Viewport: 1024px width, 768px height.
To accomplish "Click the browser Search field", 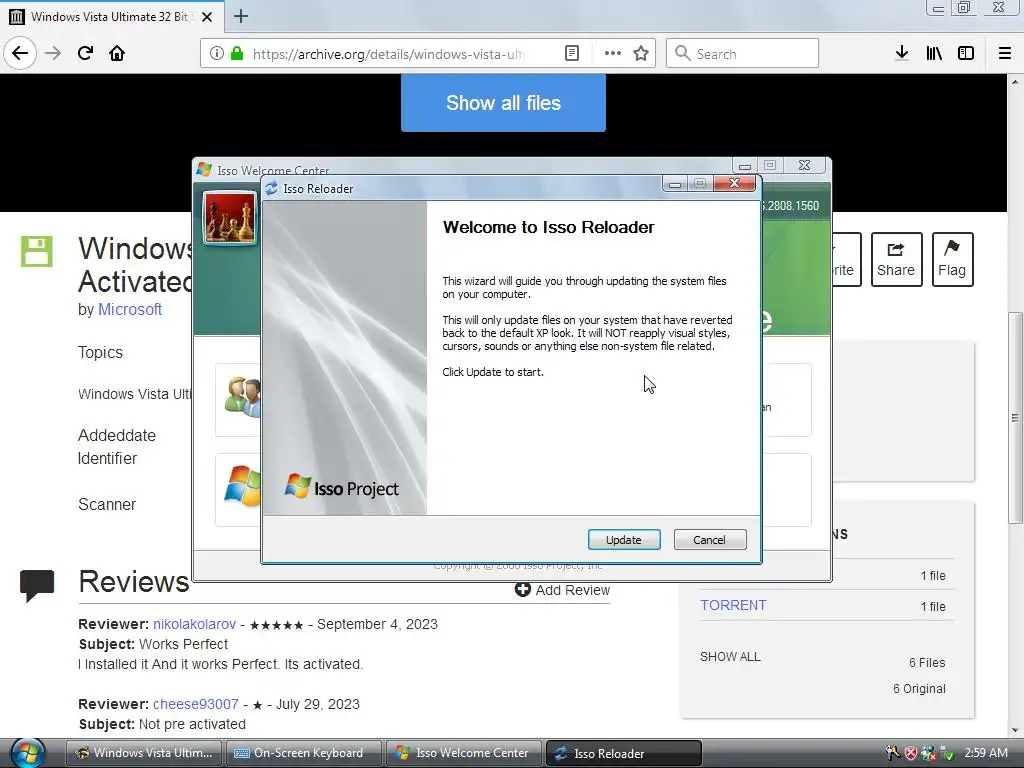I will (742, 54).
